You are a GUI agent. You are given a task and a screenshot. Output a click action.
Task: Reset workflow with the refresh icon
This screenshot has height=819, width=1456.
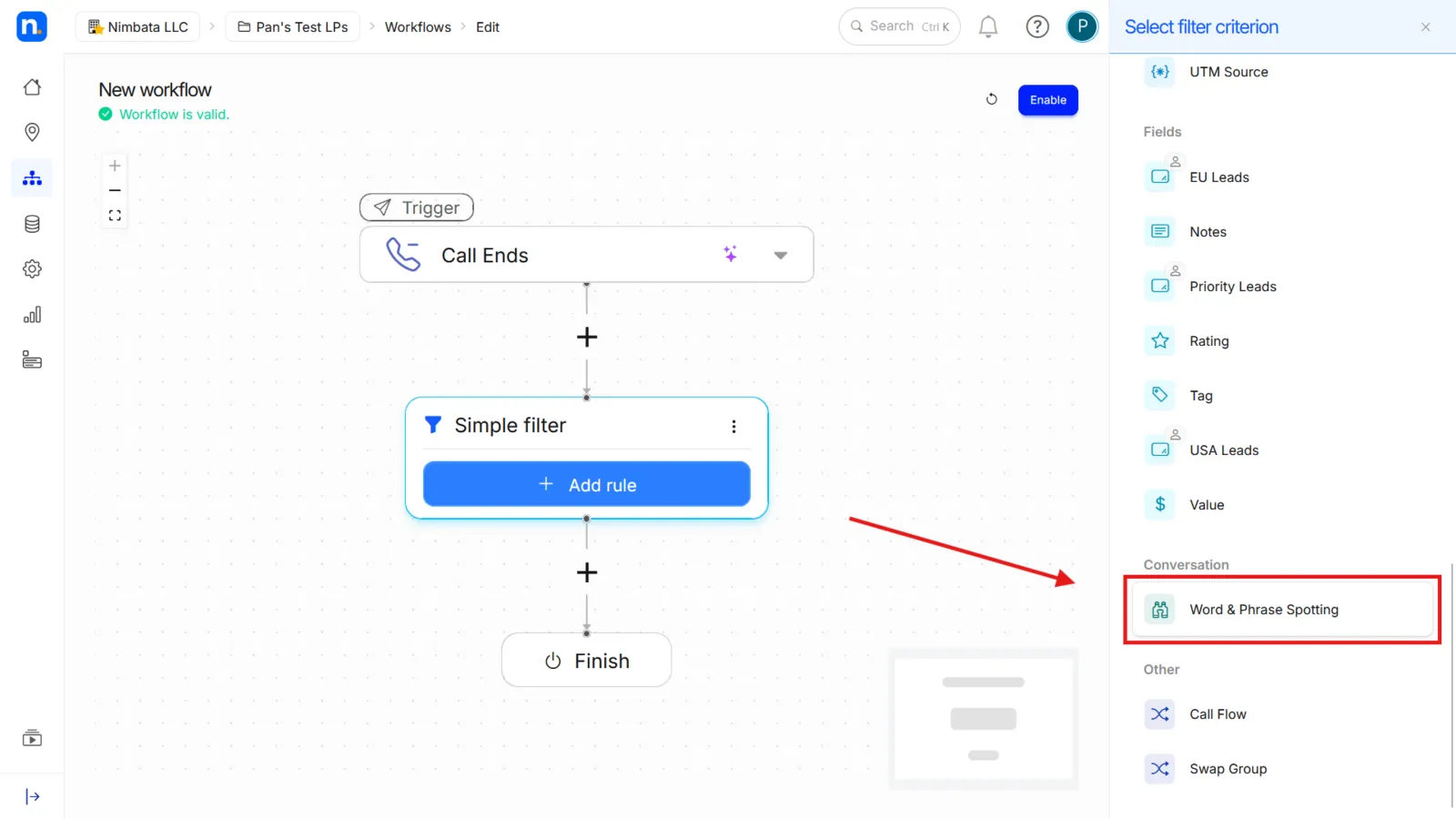pos(992,99)
